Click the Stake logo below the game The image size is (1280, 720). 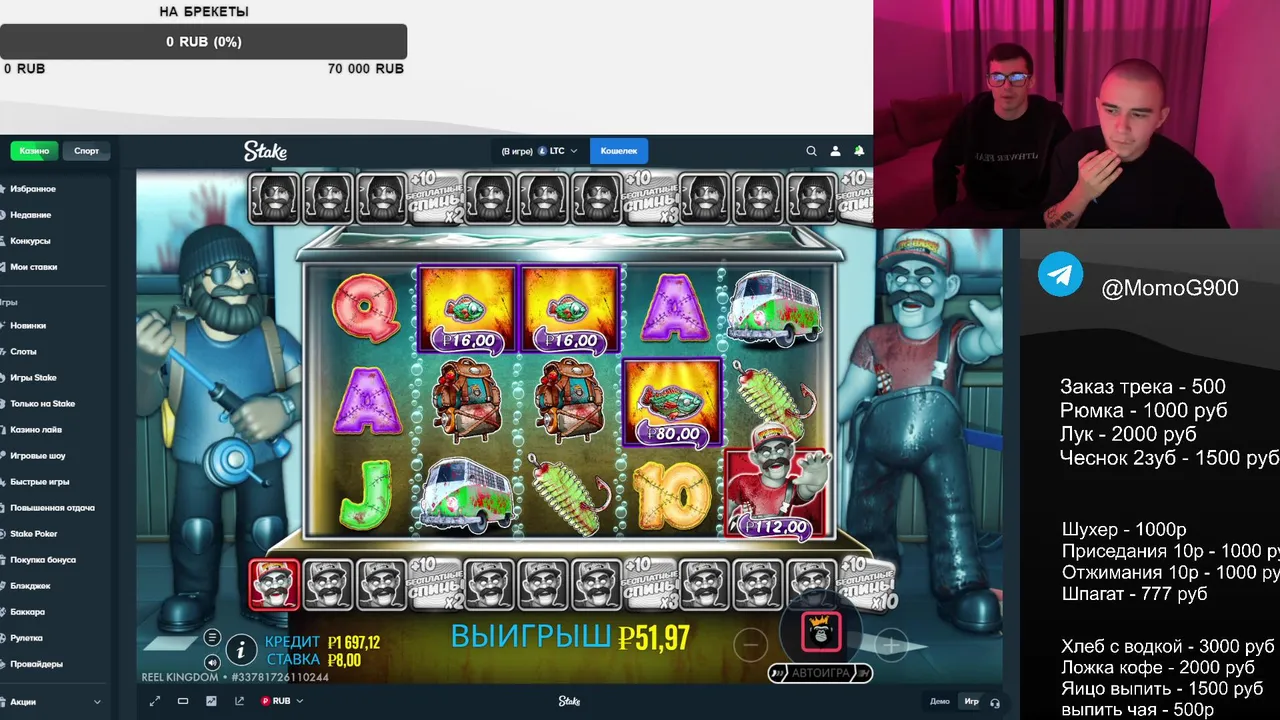click(x=569, y=701)
